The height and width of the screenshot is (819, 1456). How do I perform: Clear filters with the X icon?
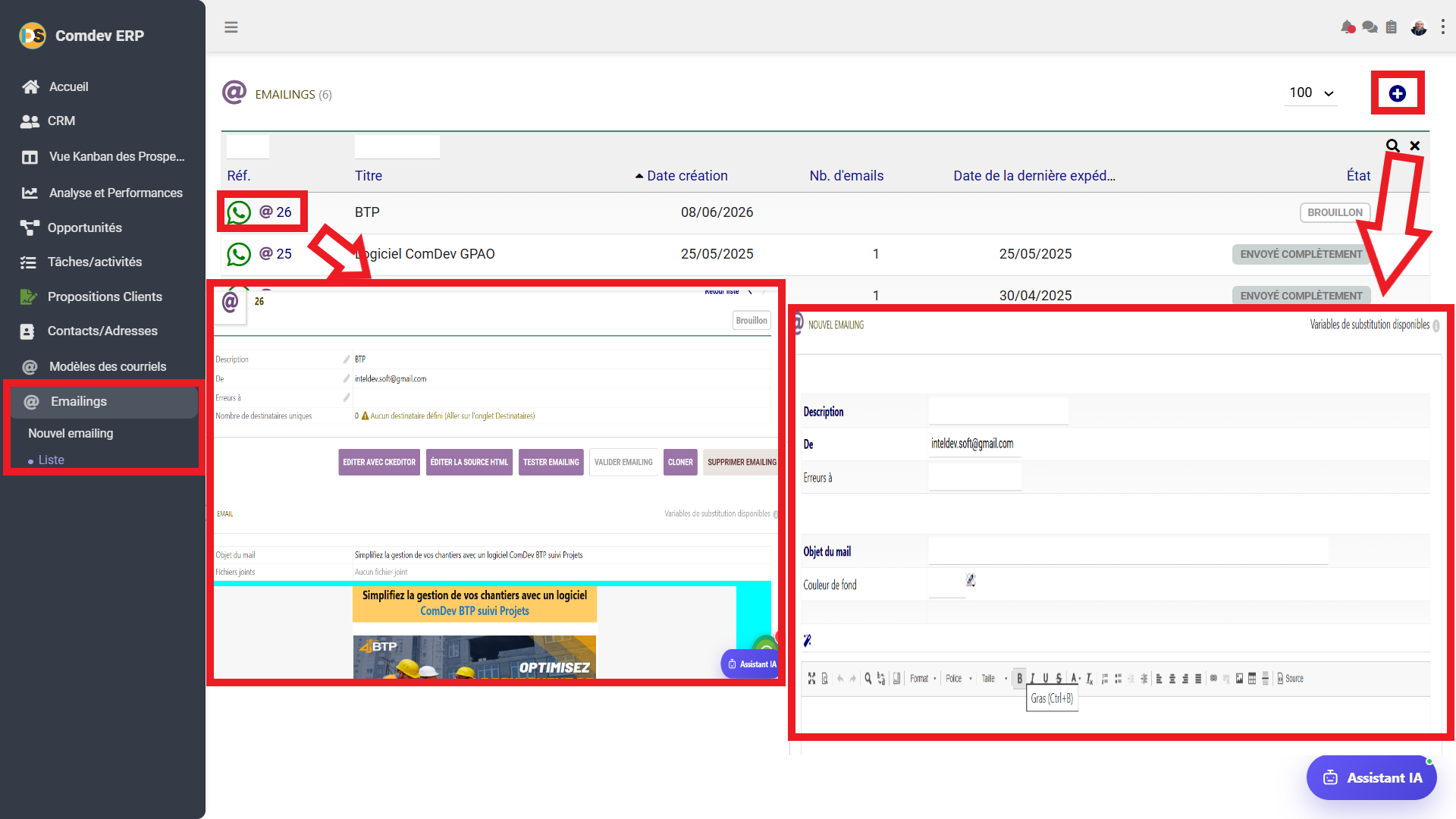(x=1415, y=146)
